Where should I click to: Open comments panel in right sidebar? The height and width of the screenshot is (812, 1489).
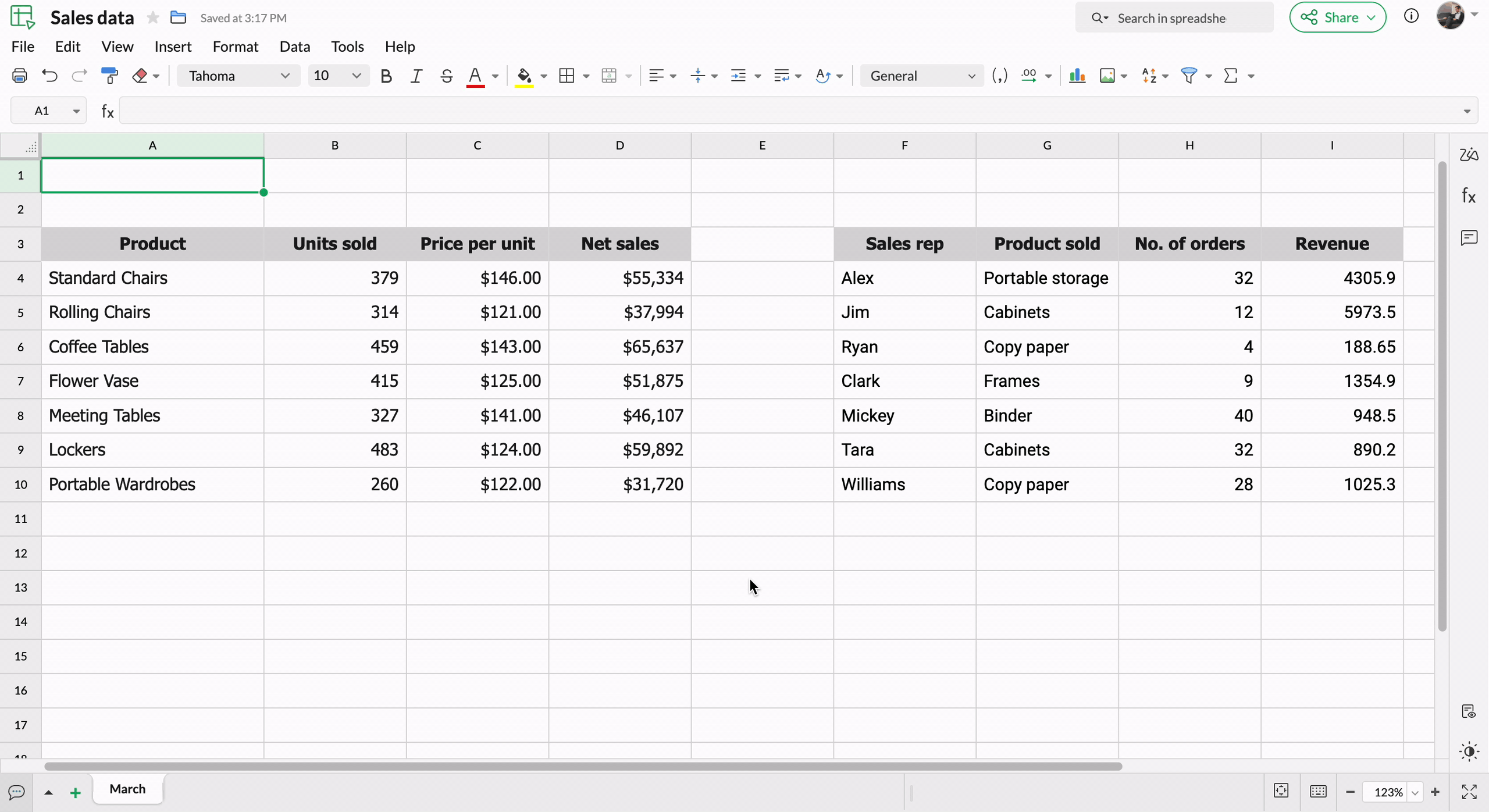(x=1469, y=237)
